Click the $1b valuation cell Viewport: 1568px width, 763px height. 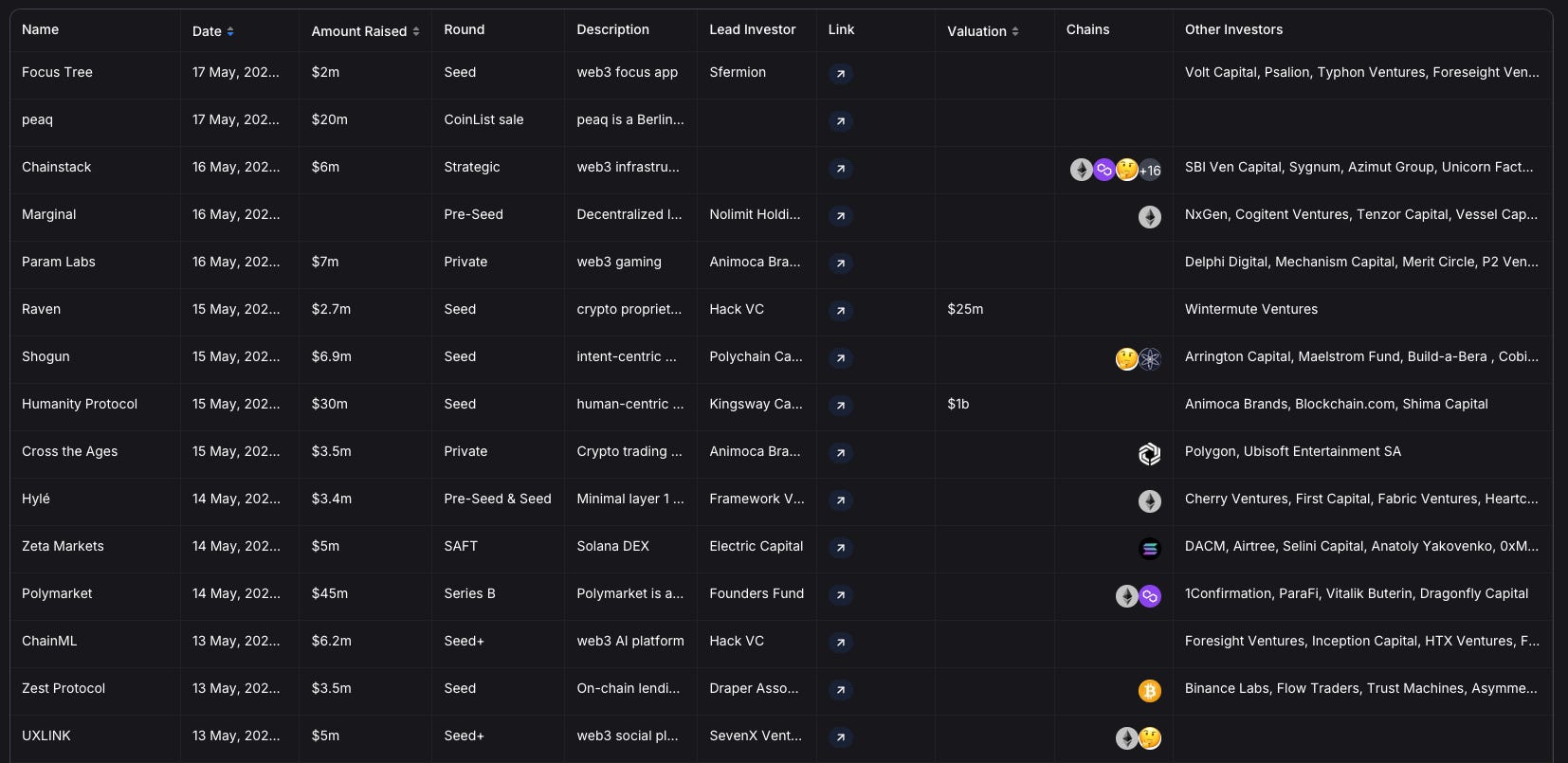tap(994, 405)
